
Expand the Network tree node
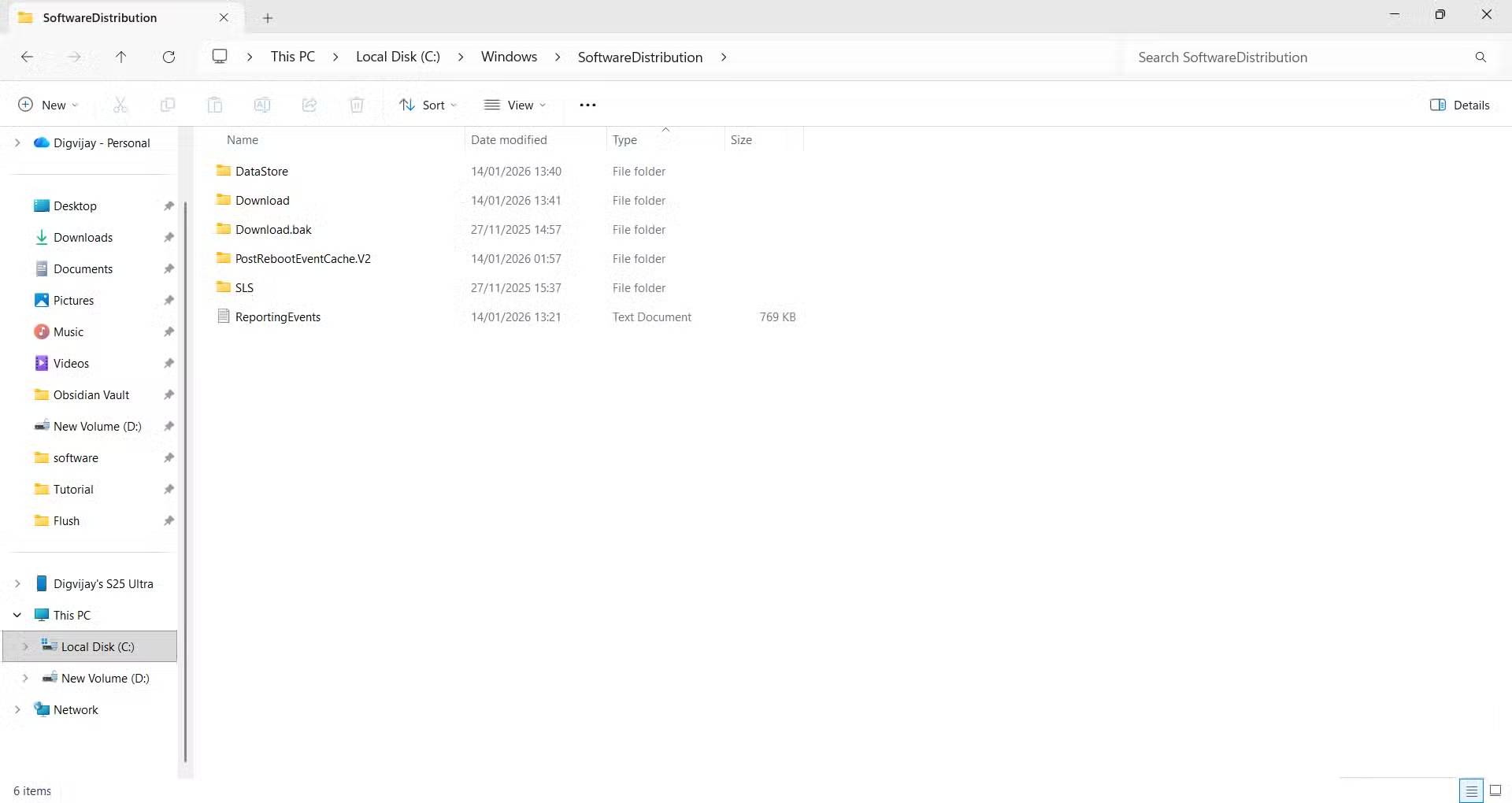tap(17, 709)
